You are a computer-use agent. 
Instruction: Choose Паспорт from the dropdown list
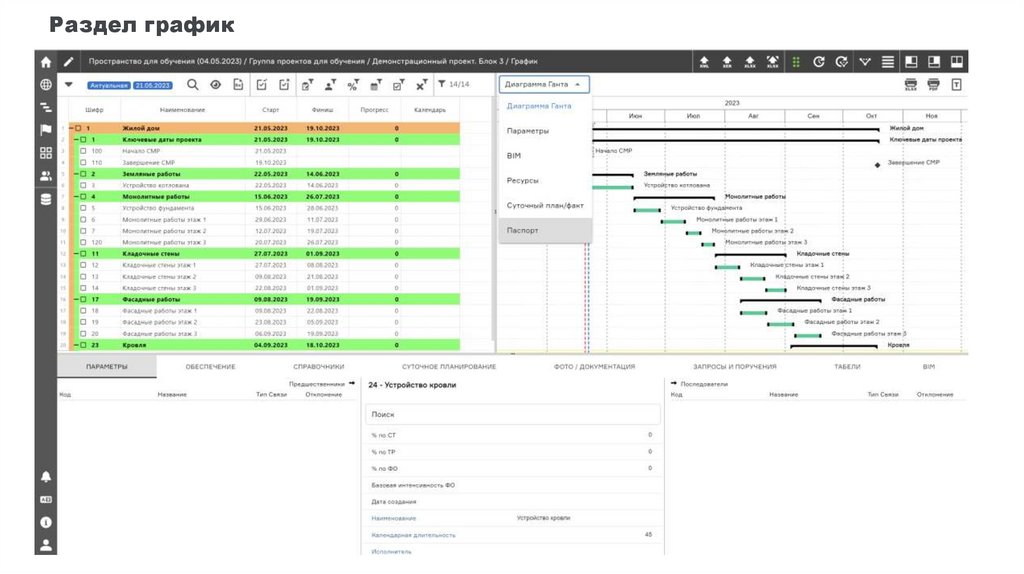tap(522, 230)
